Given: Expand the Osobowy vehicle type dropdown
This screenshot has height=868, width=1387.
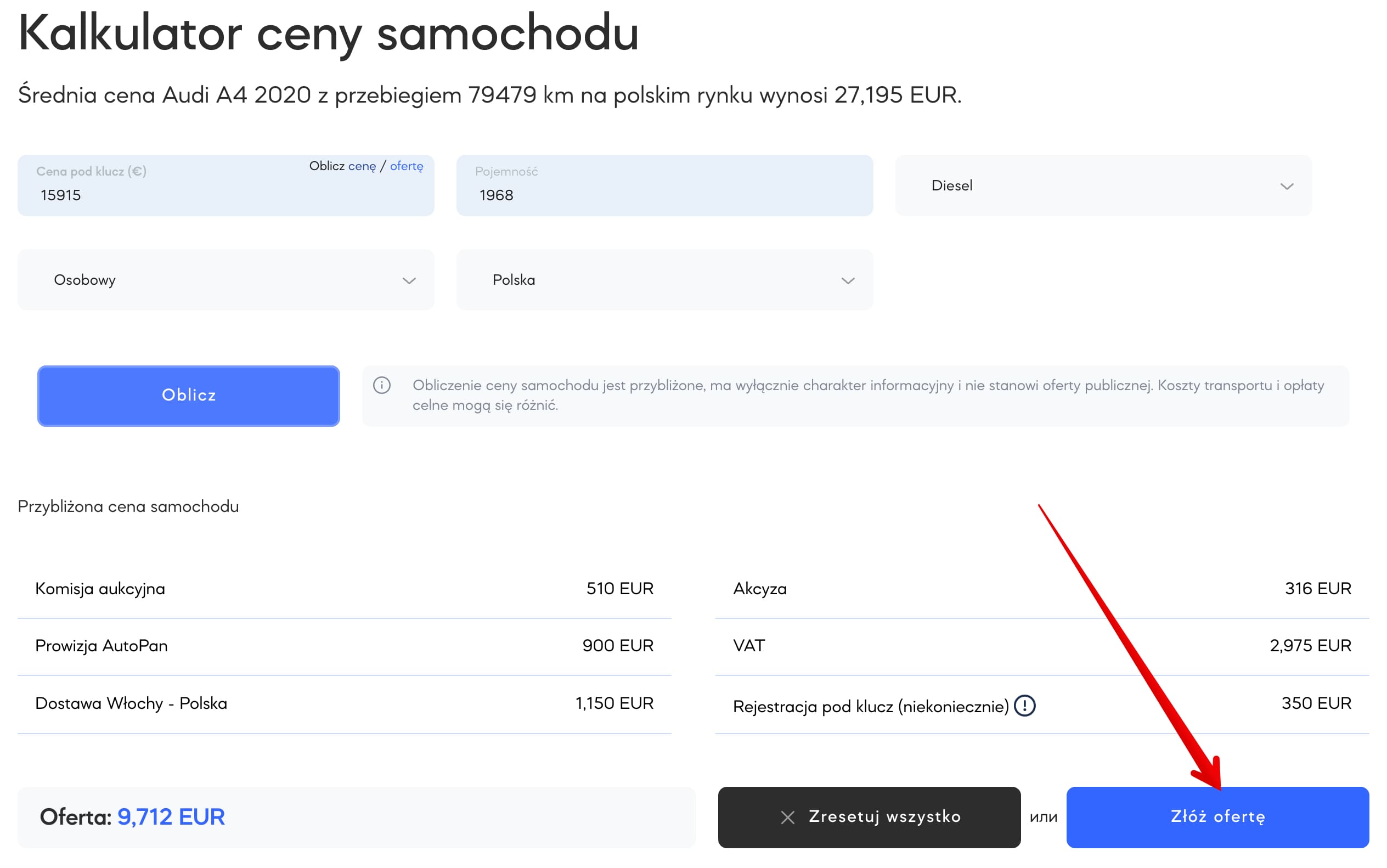Looking at the screenshot, I should click(x=225, y=280).
